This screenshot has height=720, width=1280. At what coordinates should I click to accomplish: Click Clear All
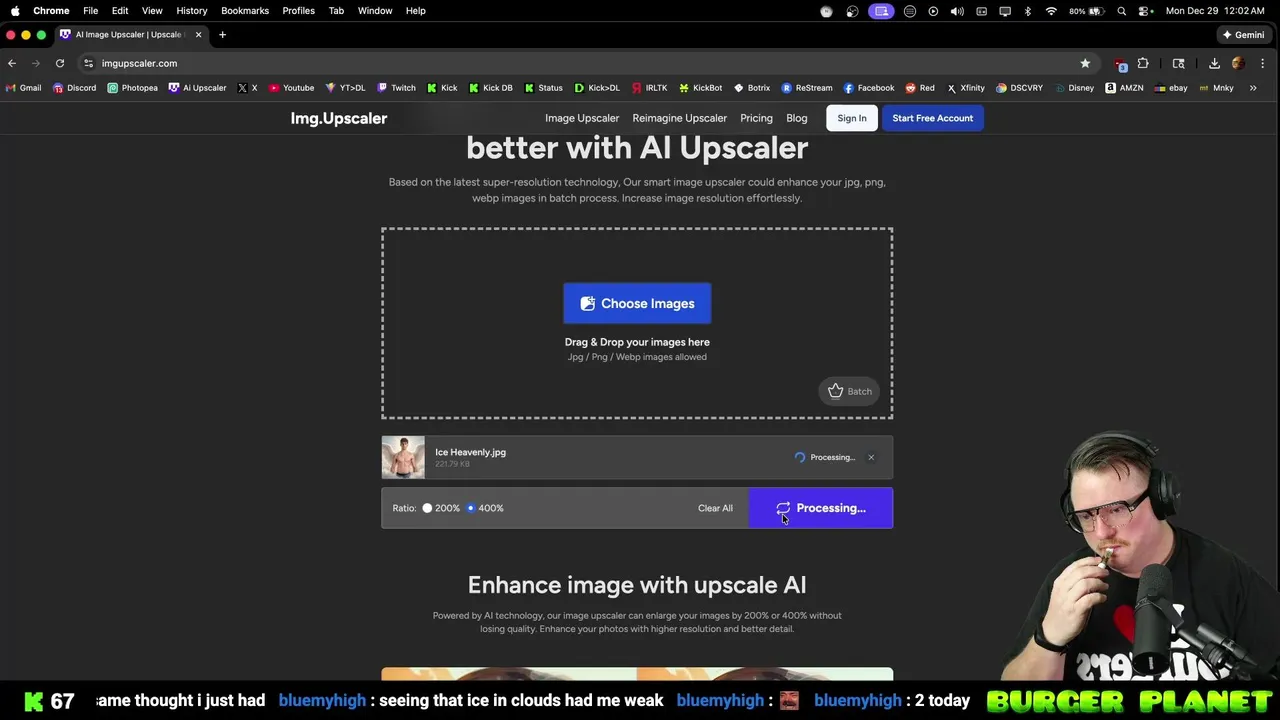[x=715, y=508]
